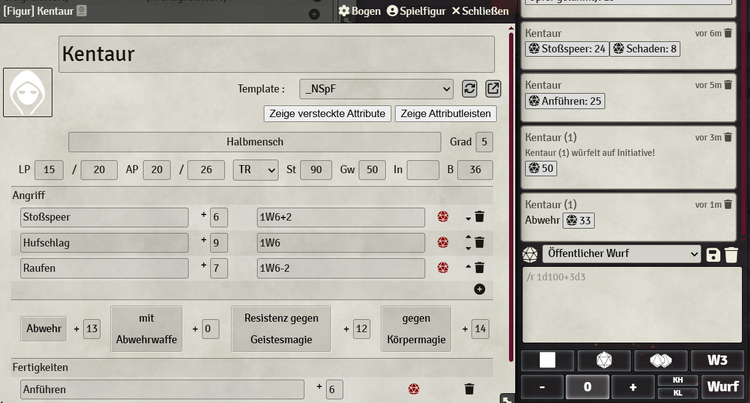The height and width of the screenshot is (403, 750).
Task: Toggle the KL keep-lowest option
Action: tap(677, 393)
